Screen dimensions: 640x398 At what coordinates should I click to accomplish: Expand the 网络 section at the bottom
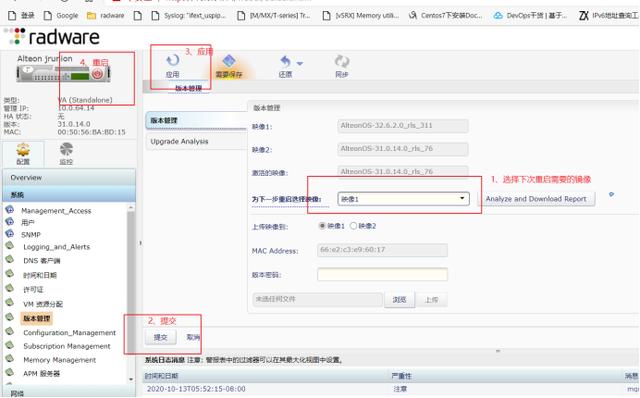tap(69, 394)
